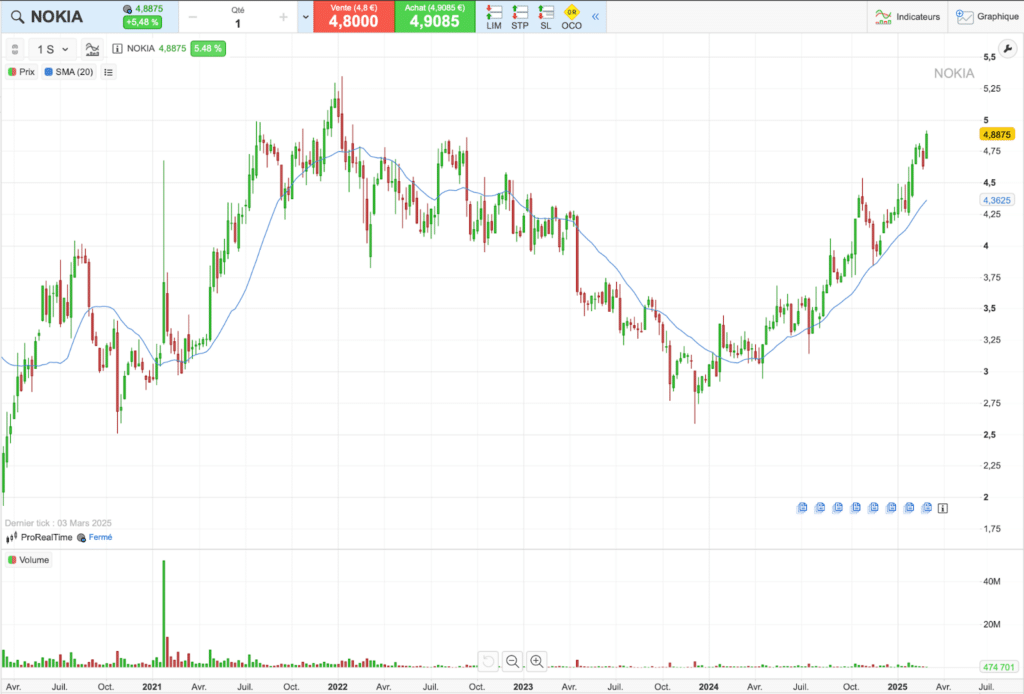Screen dimensions: 1024x694
Task: Click the green 5.48 % badge on chart
Action: tap(208, 48)
